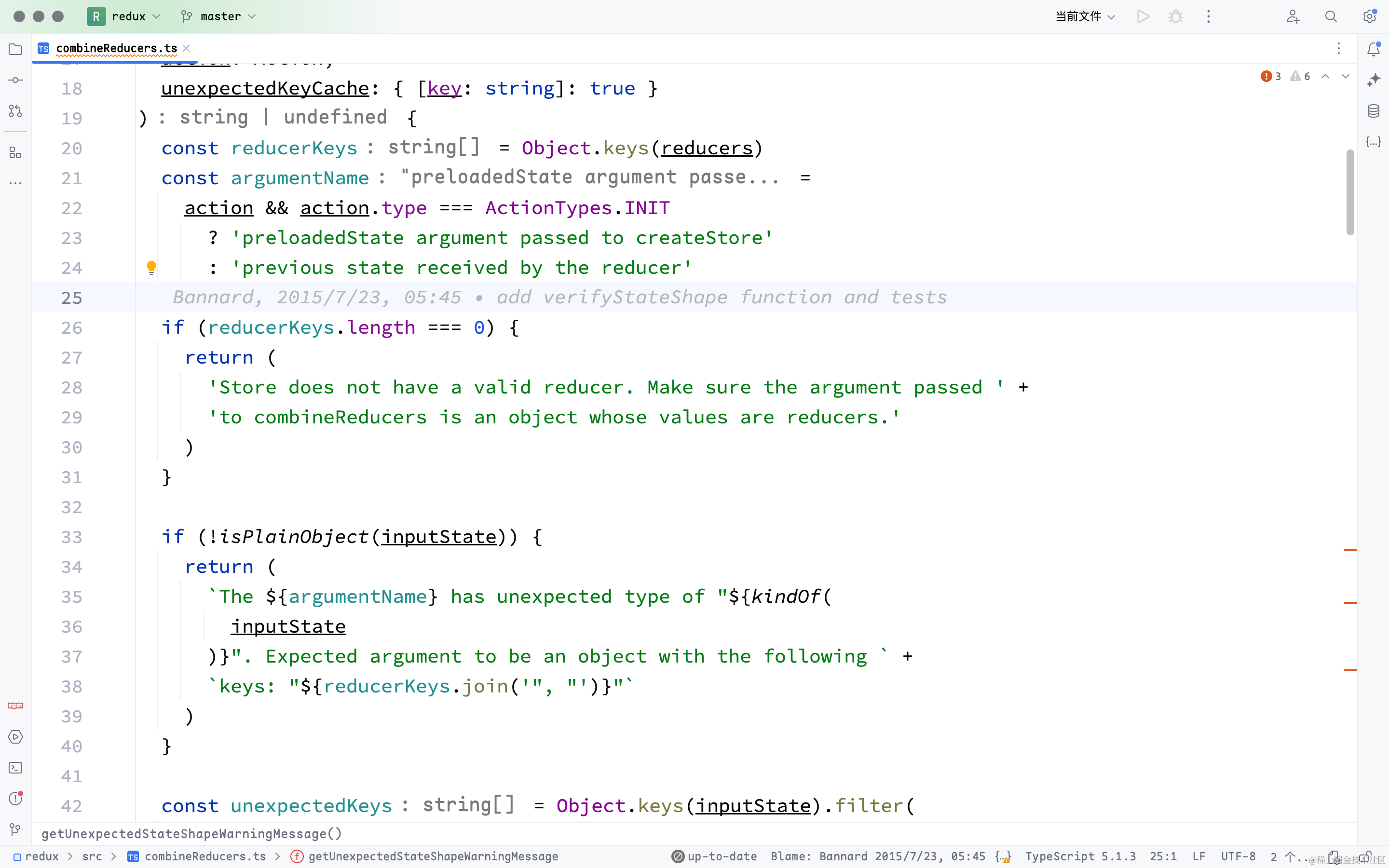Screen dimensions: 1389x868
Task: Open the master branch dropdown
Action: coord(218,17)
